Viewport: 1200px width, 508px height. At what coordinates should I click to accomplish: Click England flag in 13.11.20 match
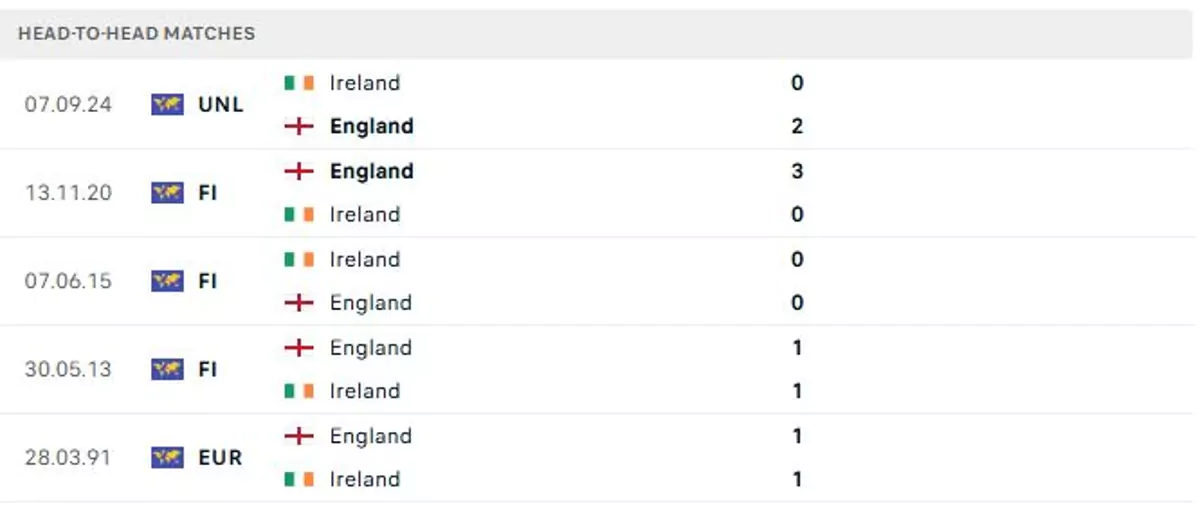(x=299, y=171)
